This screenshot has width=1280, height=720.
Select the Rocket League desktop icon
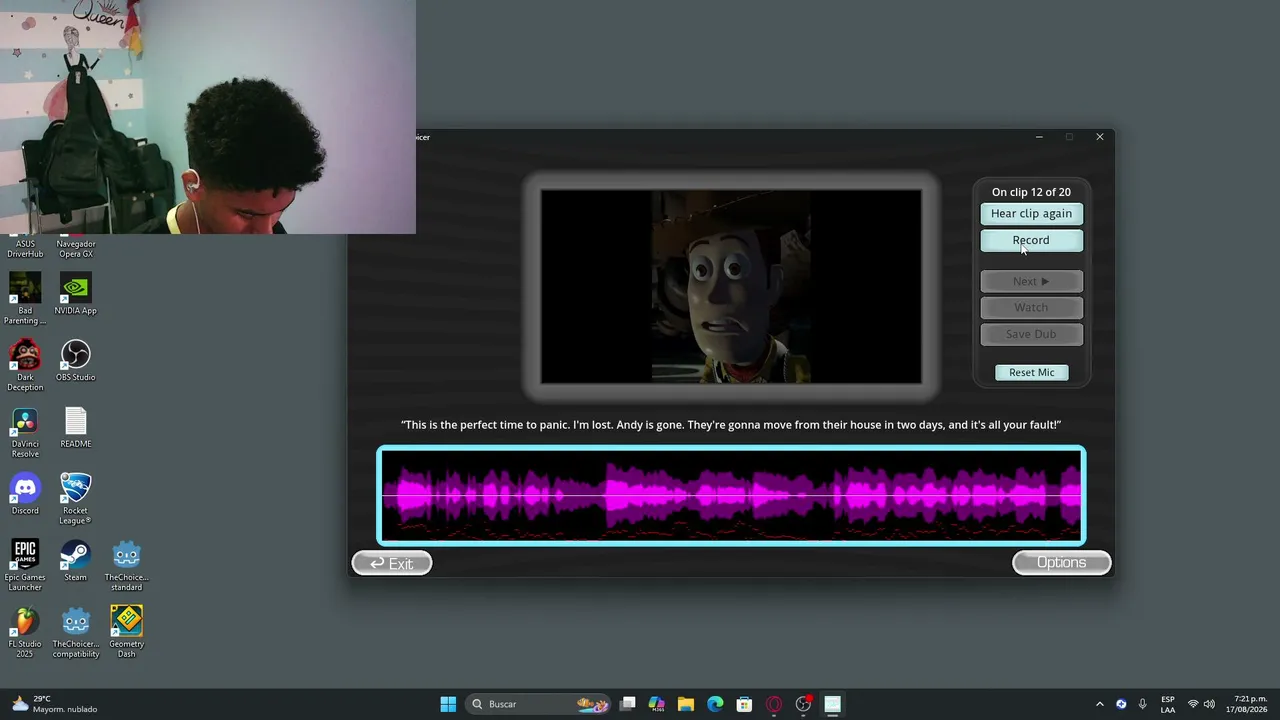pyautogui.click(x=76, y=500)
